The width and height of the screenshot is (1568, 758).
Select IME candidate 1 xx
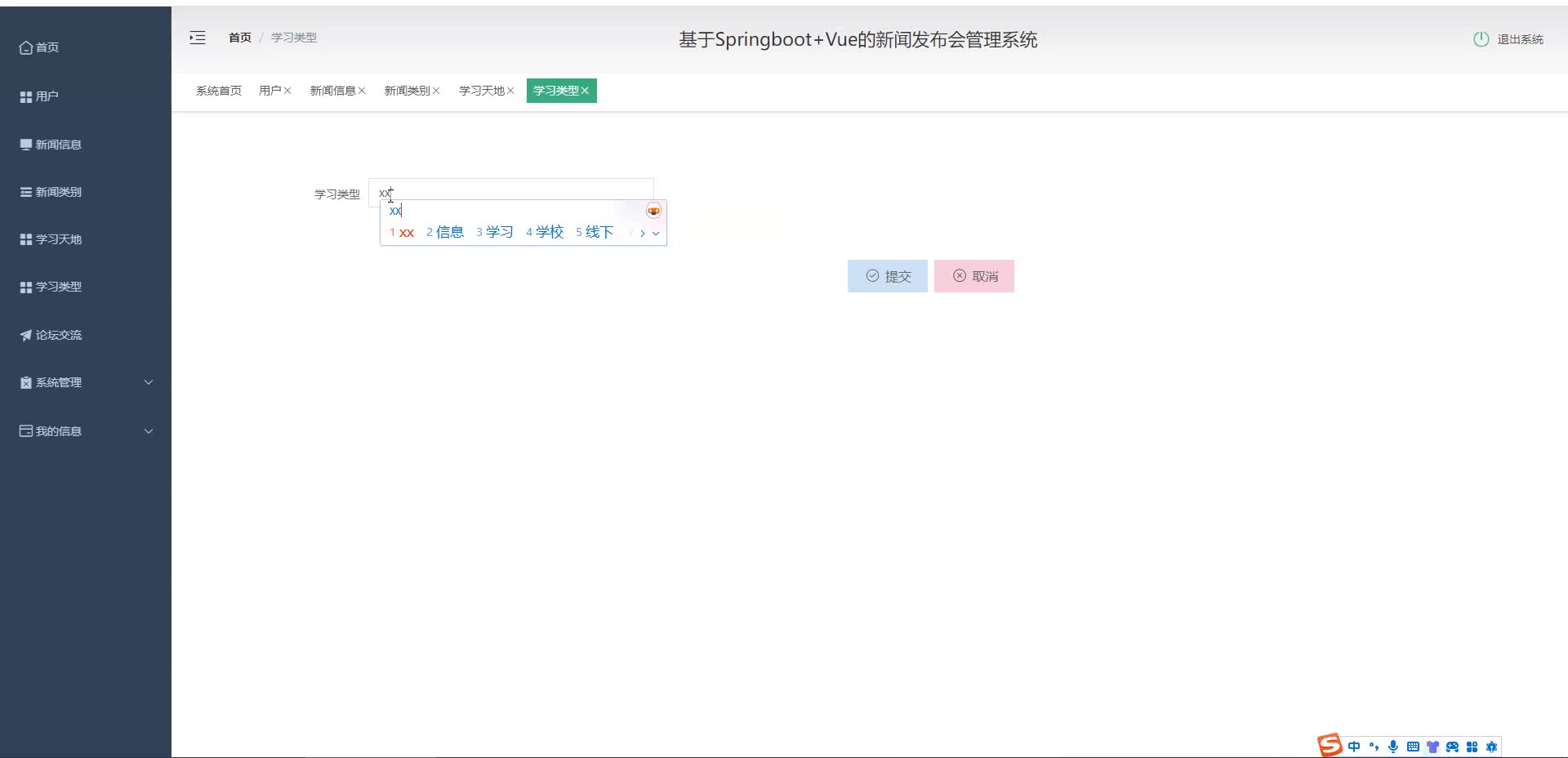tap(402, 233)
